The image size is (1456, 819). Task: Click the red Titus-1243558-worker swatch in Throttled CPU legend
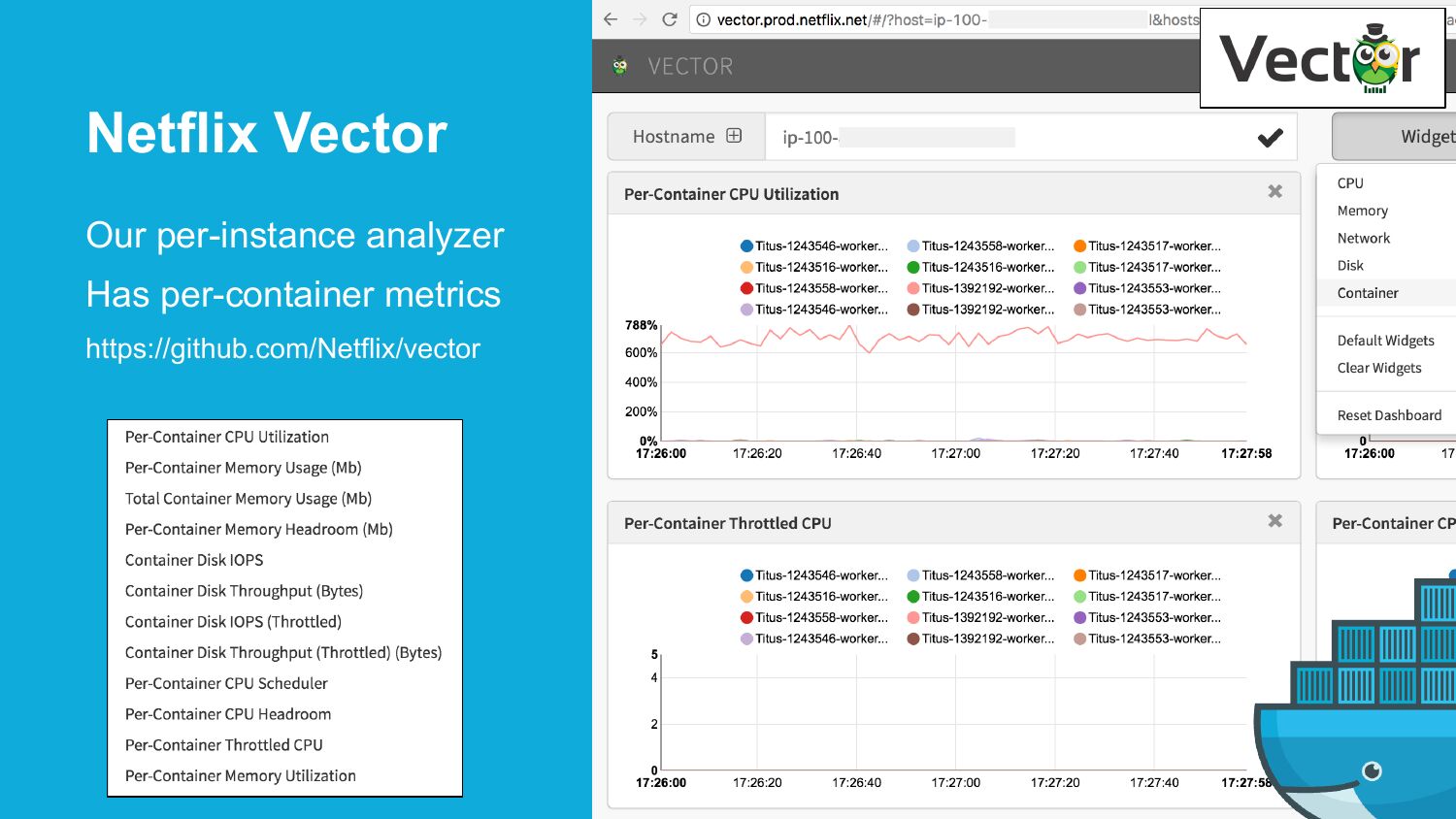(747, 618)
